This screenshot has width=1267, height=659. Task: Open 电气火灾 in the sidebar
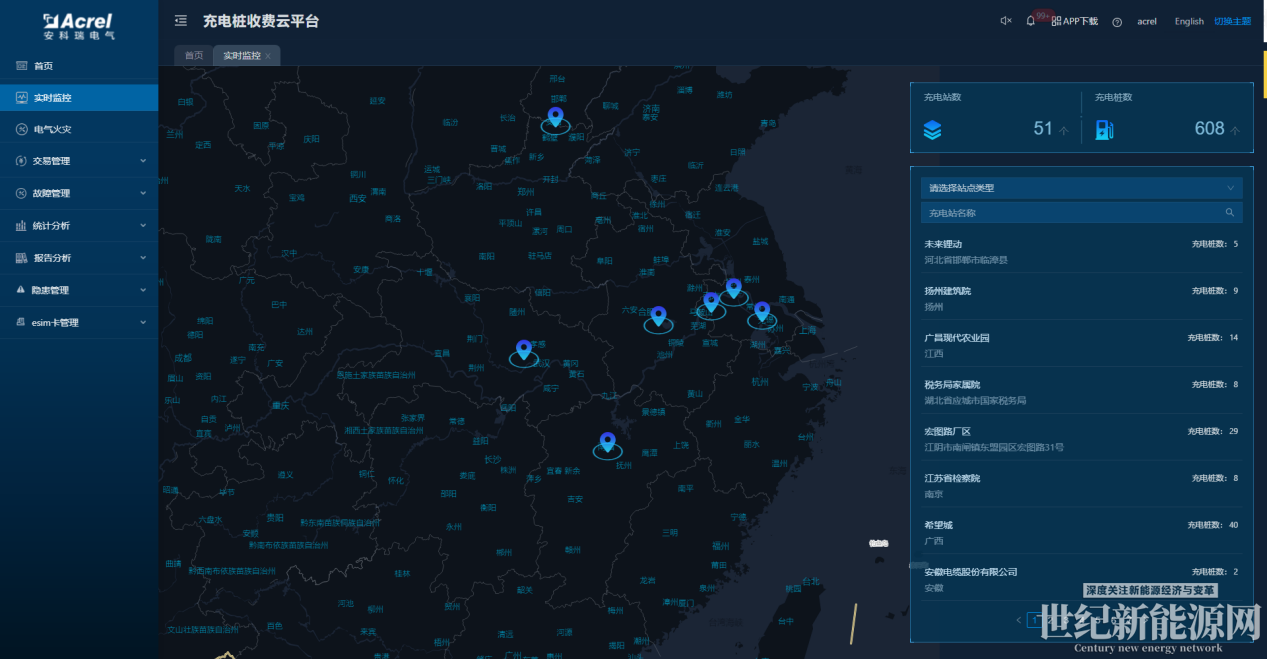coord(52,129)
